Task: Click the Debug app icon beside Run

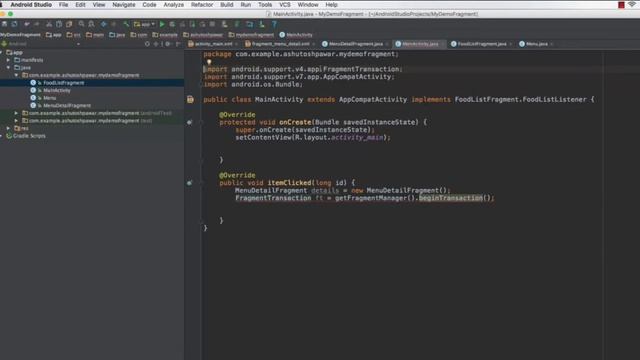Action: (x=172, y=24)
